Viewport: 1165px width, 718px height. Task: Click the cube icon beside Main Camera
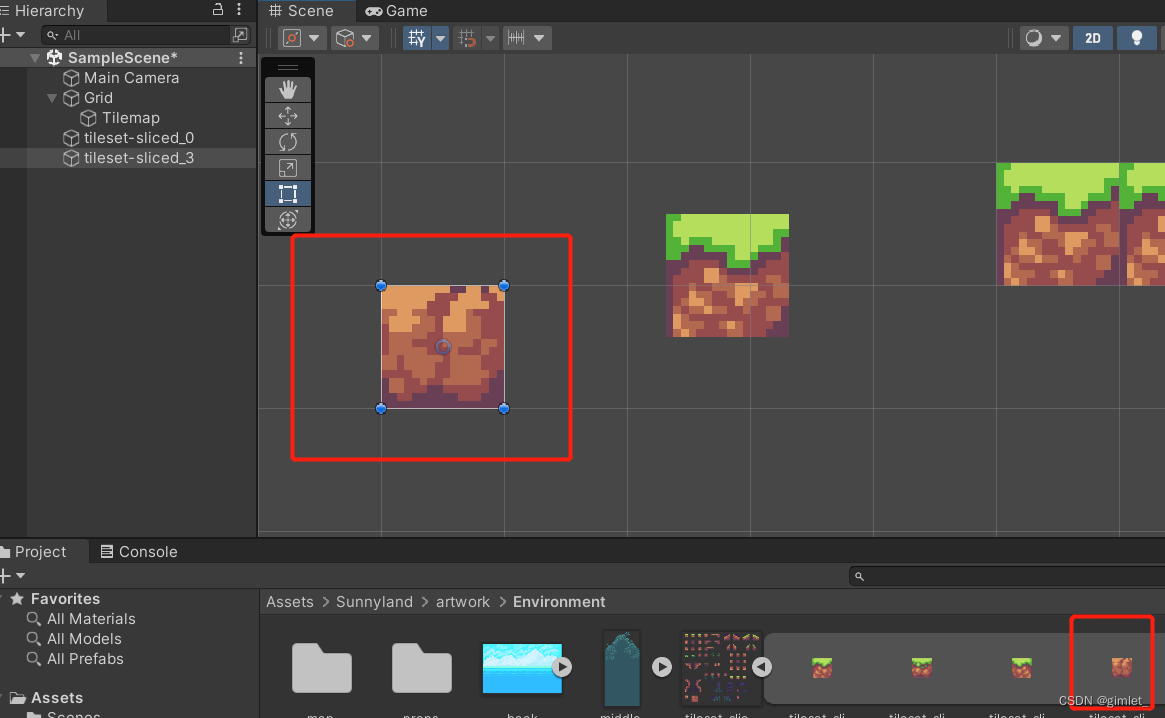pyautogui.click(x=71, y=78)
